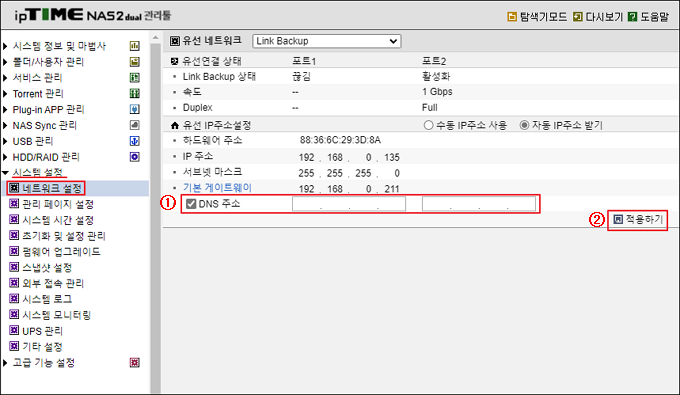Expand 서비스 관리 menu arrow
Screen dimensions: 680x395
point(5,78)
